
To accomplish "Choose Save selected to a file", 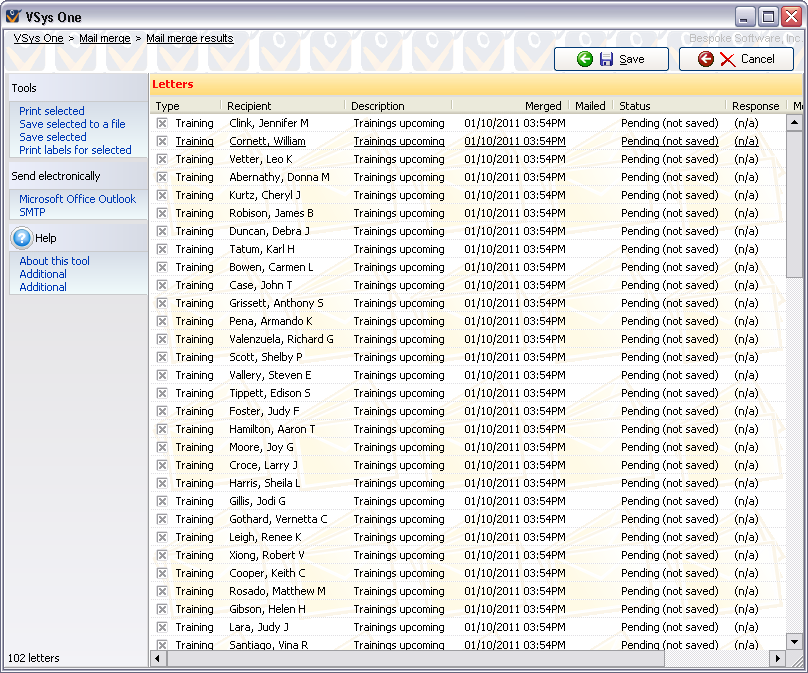I will 72,124.
